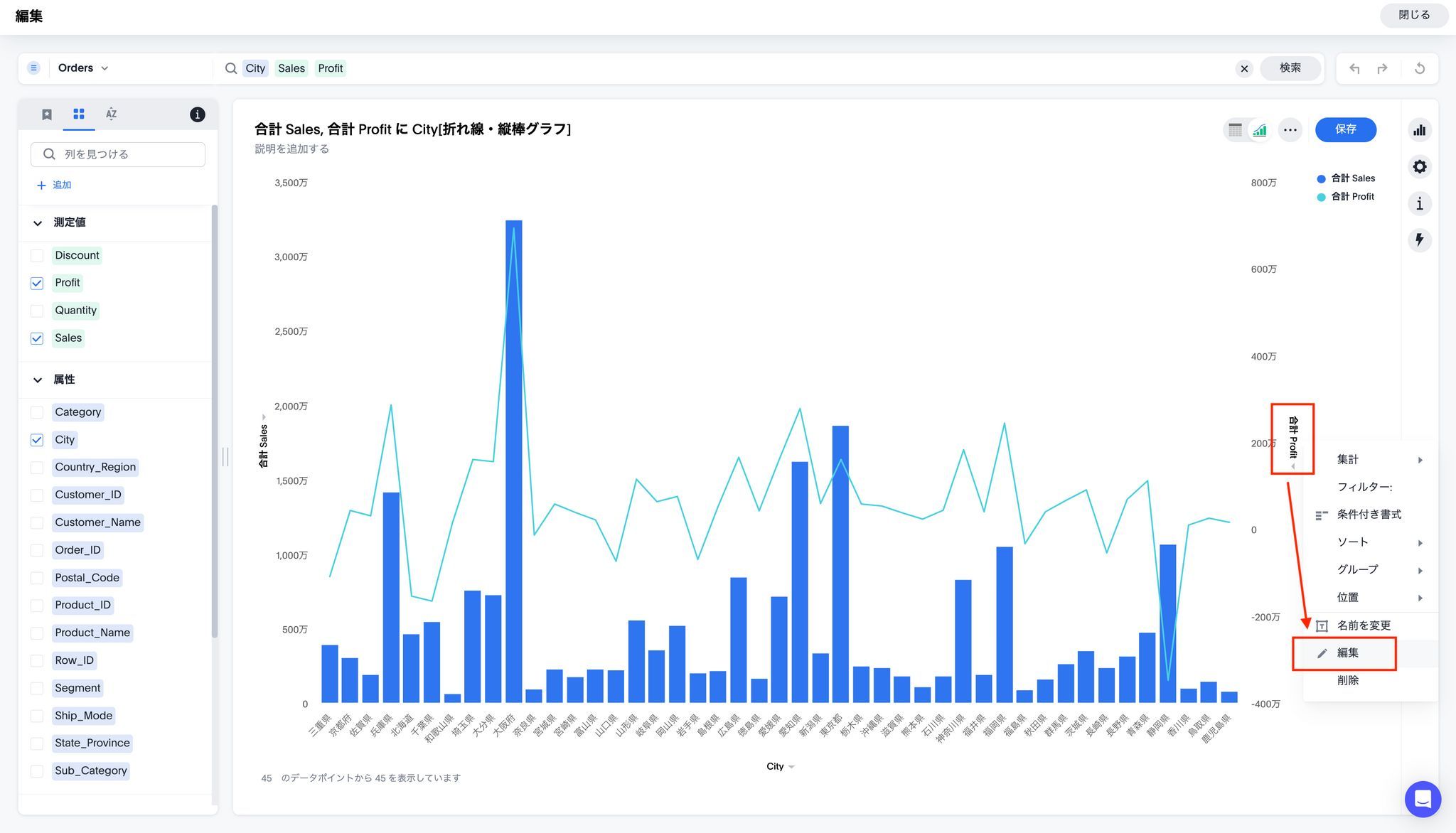
Task: Click the lightning bolt icon in right sidebar
Action: 1420,240
